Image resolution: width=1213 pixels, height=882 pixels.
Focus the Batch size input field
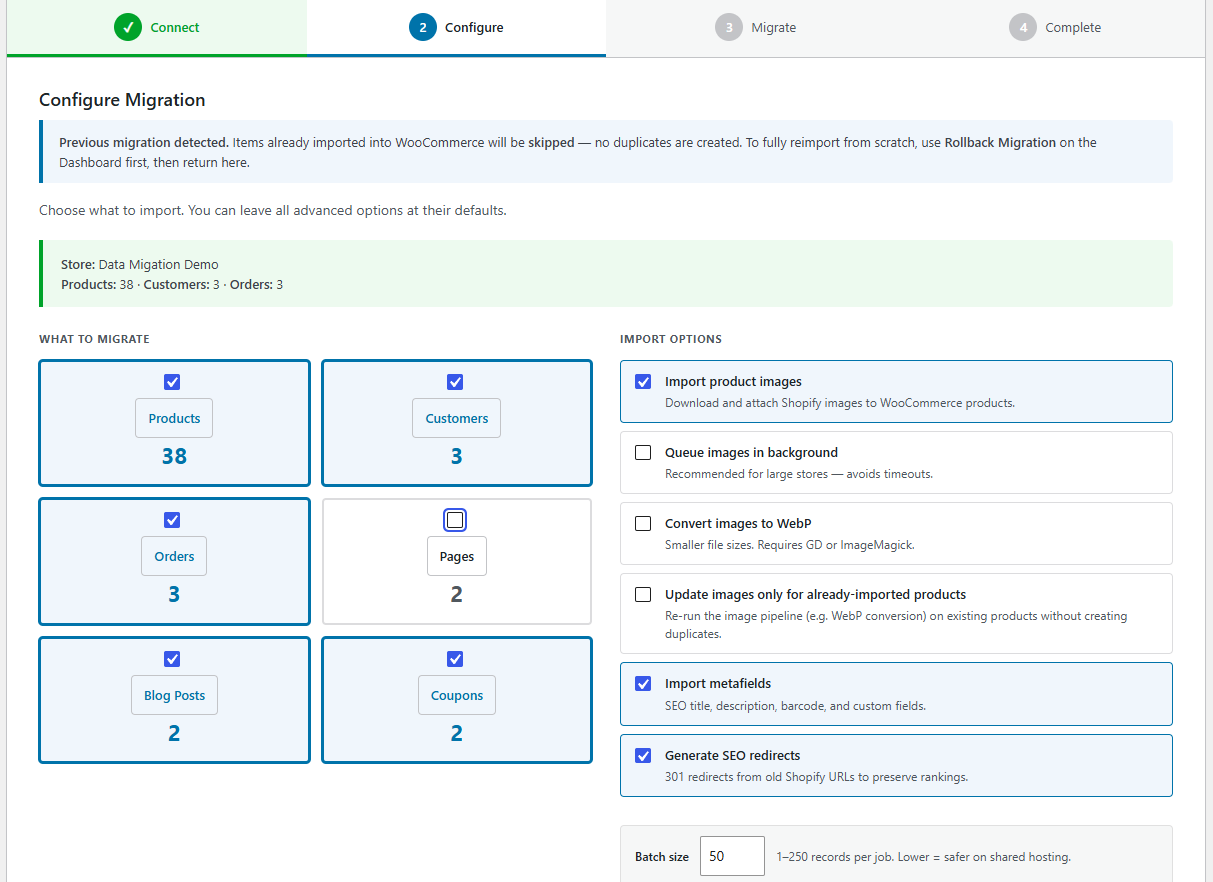point(732,856)
